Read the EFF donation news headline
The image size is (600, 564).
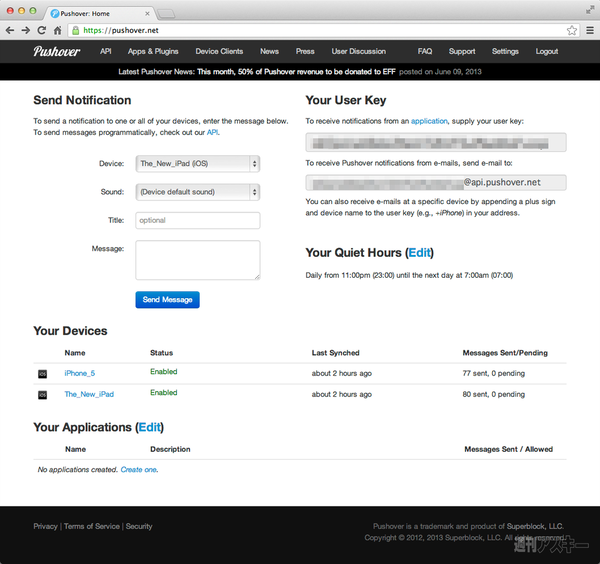[296, 72]
